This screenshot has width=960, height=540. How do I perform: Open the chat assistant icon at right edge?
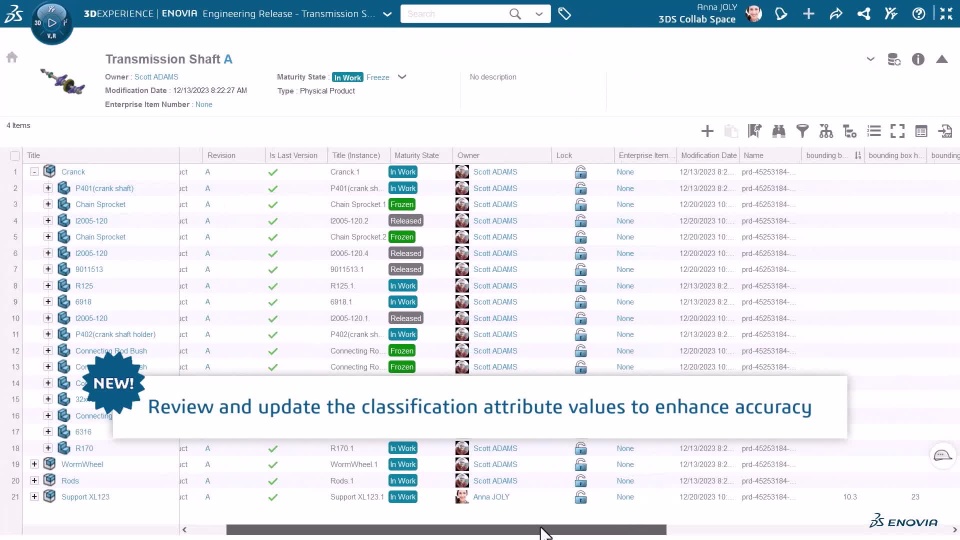click(942, 456)
